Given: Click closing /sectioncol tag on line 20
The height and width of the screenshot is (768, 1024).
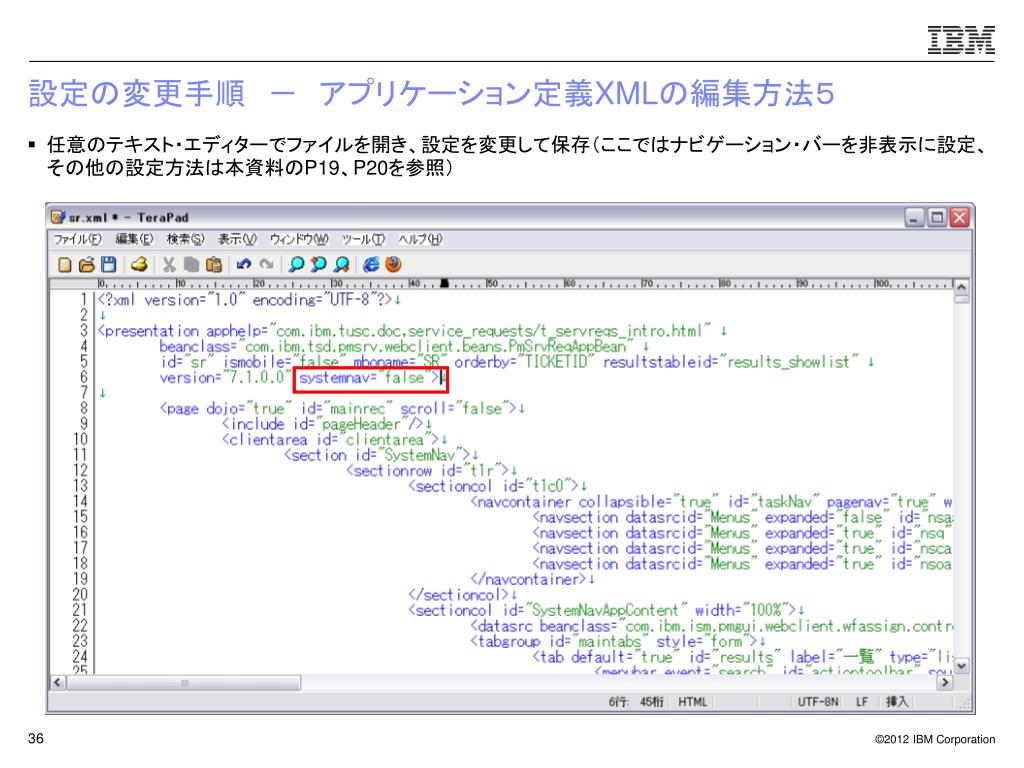Looking at the screenshot, I should pos(458,595).
